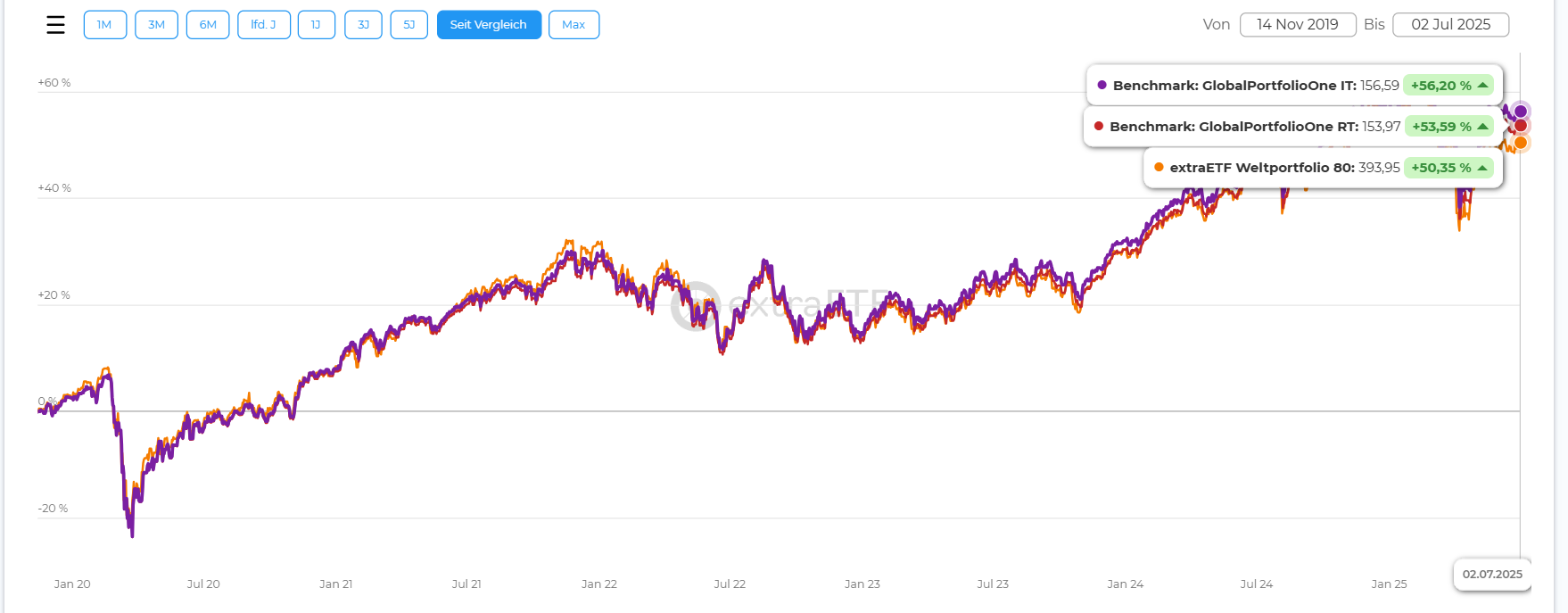
Task: Show year-to-date 'lfd. J' range
Action: point(263,25)
